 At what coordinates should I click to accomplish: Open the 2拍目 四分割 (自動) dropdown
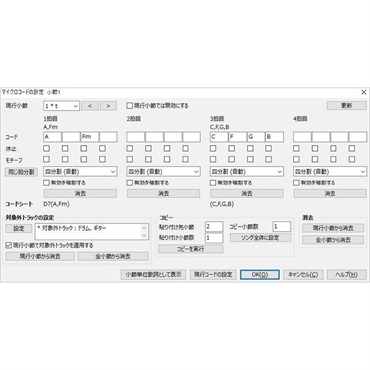163,172
